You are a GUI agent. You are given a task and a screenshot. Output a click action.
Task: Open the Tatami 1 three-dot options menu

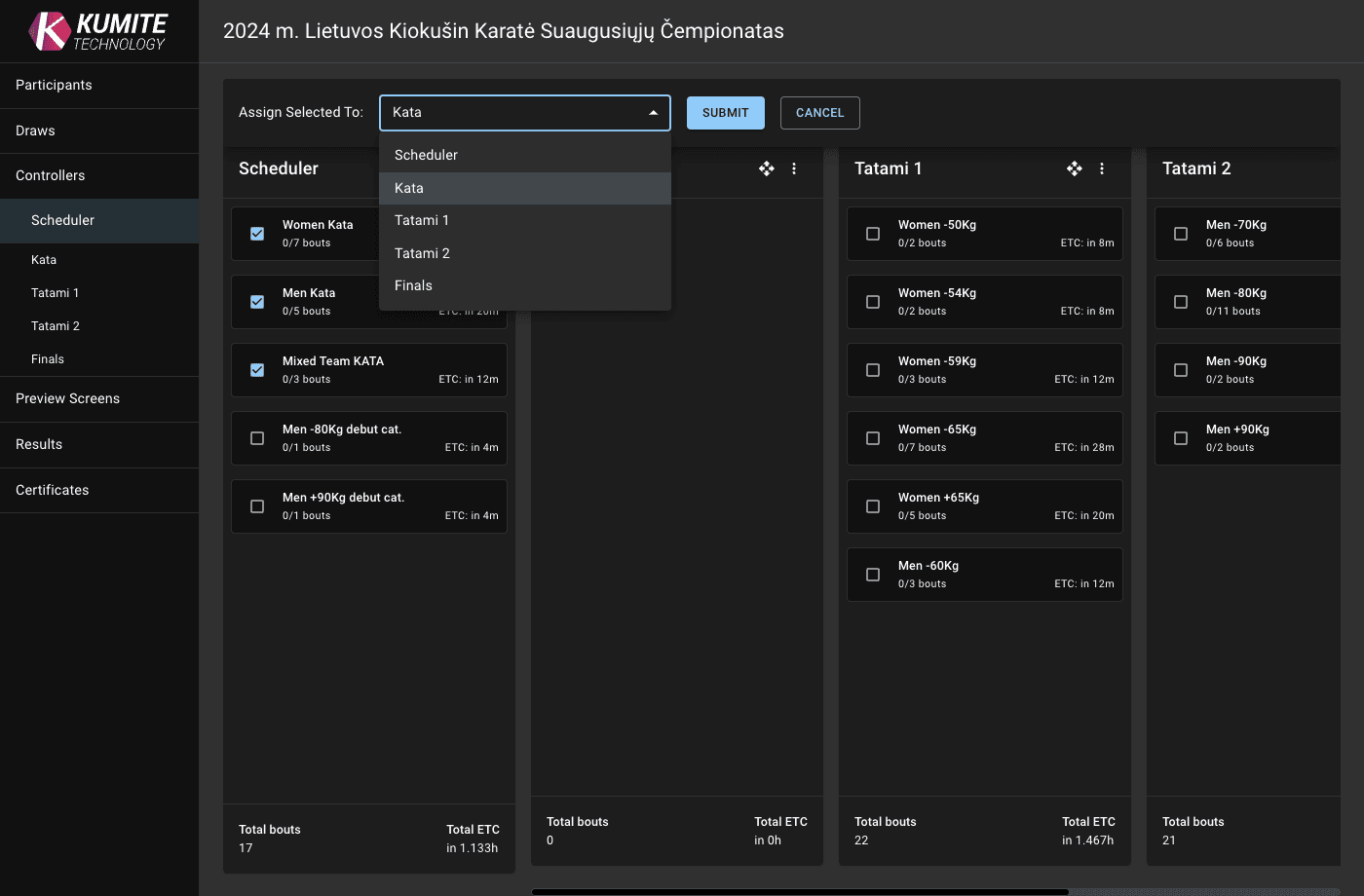tap(1102, 168)
